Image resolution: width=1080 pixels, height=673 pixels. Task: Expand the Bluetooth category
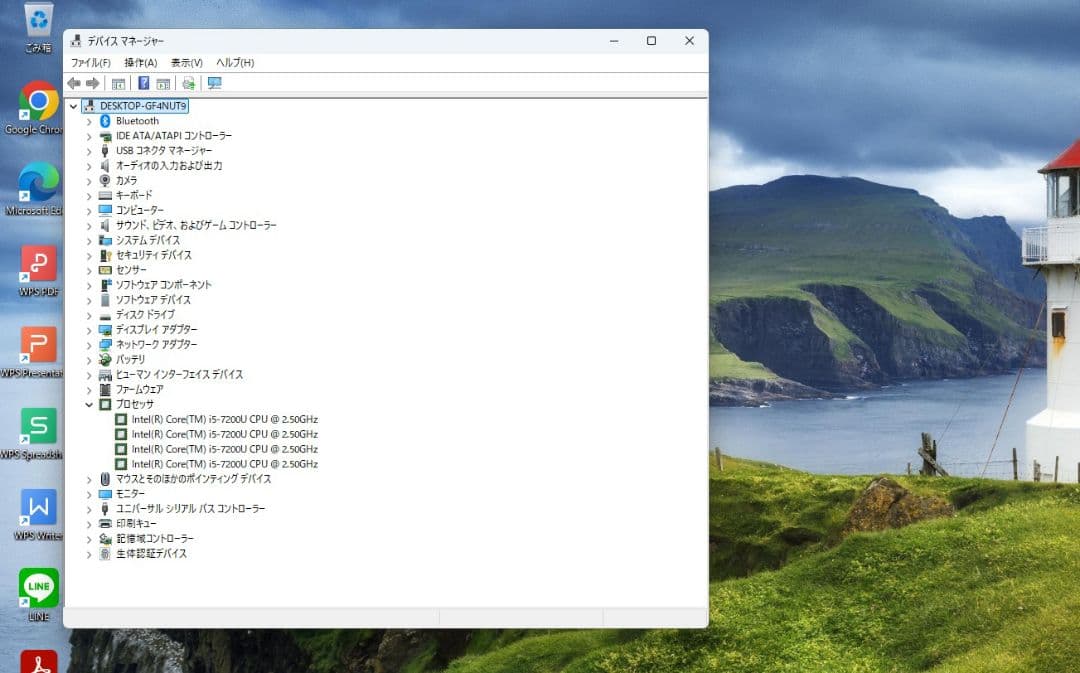[89, 121]
